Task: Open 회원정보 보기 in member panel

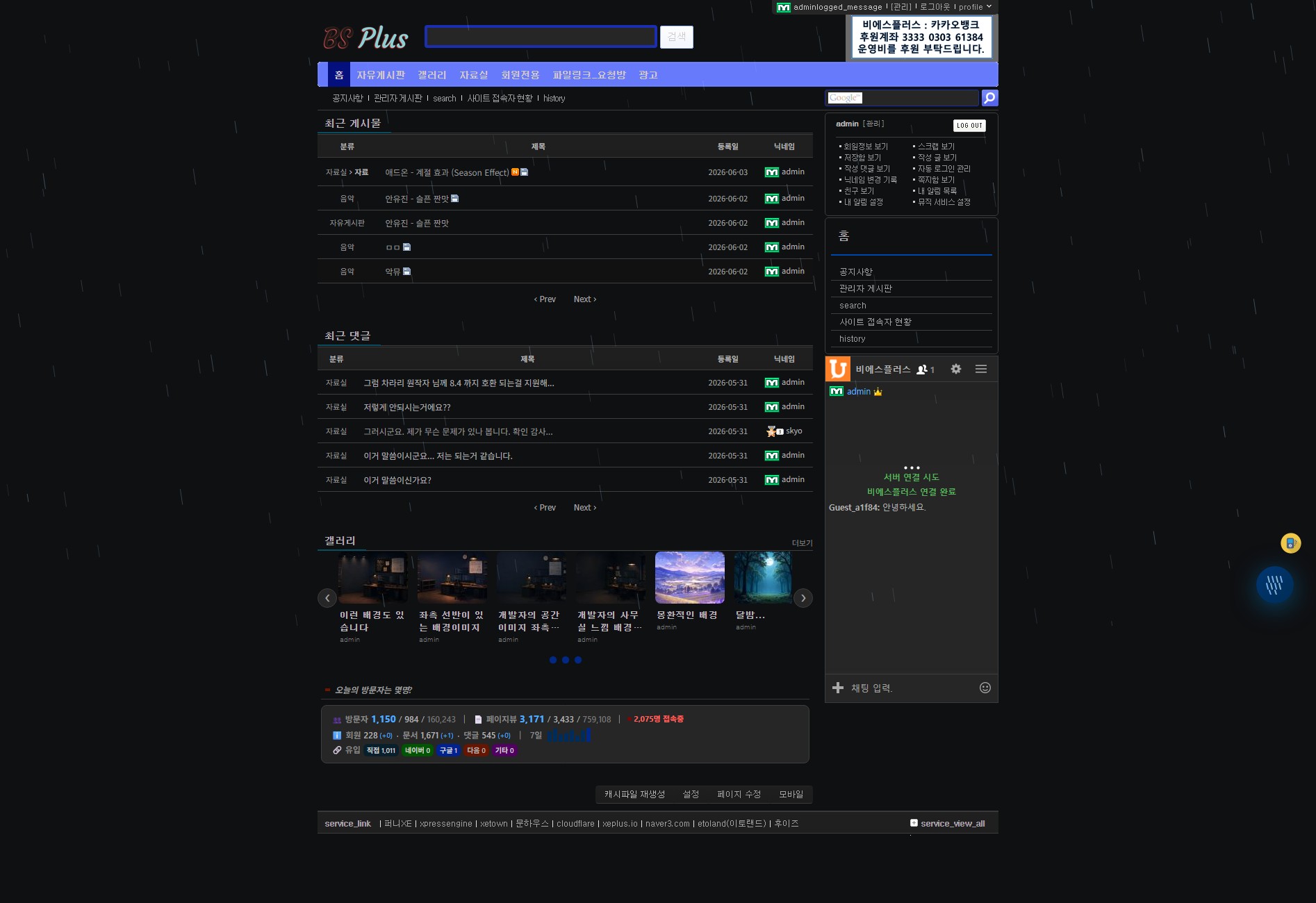Action: click(x=866, y=147)
